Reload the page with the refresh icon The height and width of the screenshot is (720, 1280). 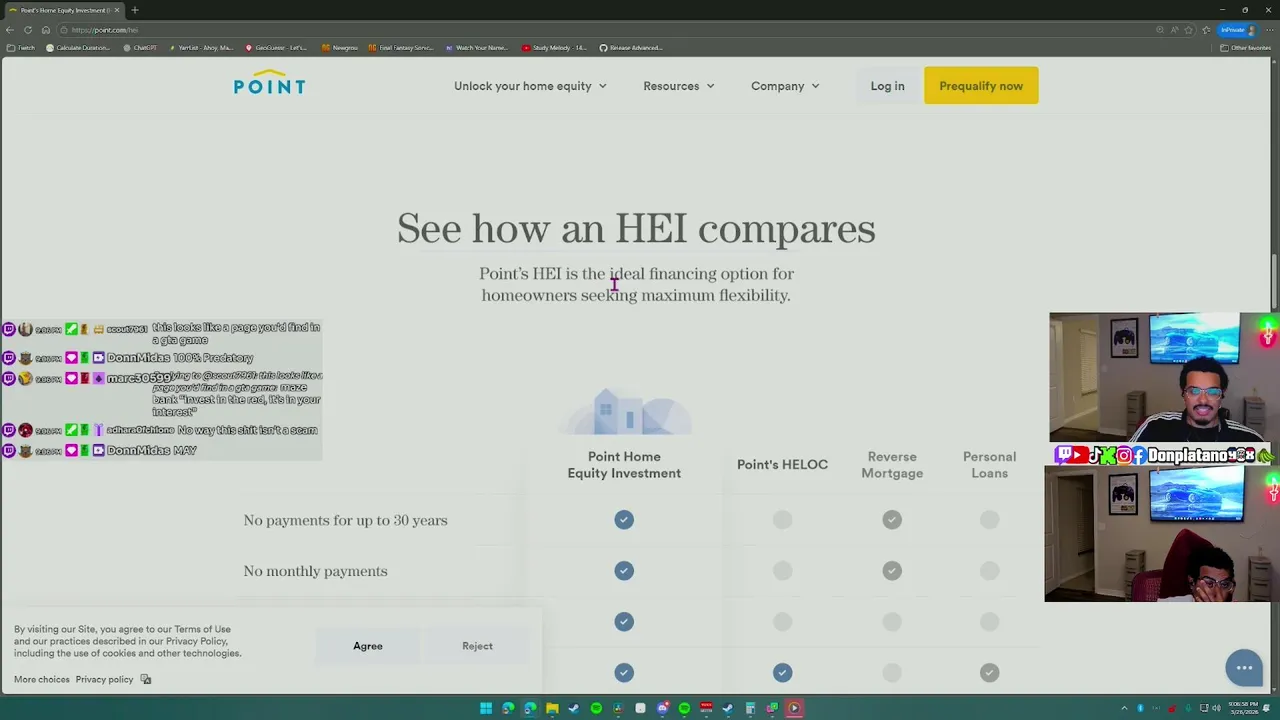click(x=28, y=30)
